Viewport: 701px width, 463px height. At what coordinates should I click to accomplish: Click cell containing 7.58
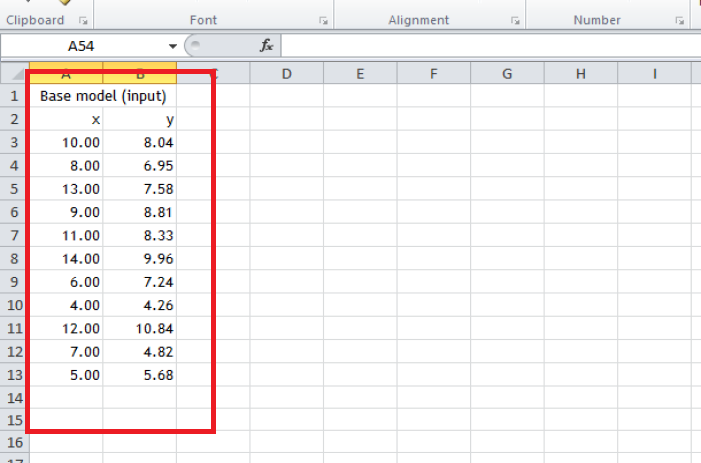pos(140,189)
